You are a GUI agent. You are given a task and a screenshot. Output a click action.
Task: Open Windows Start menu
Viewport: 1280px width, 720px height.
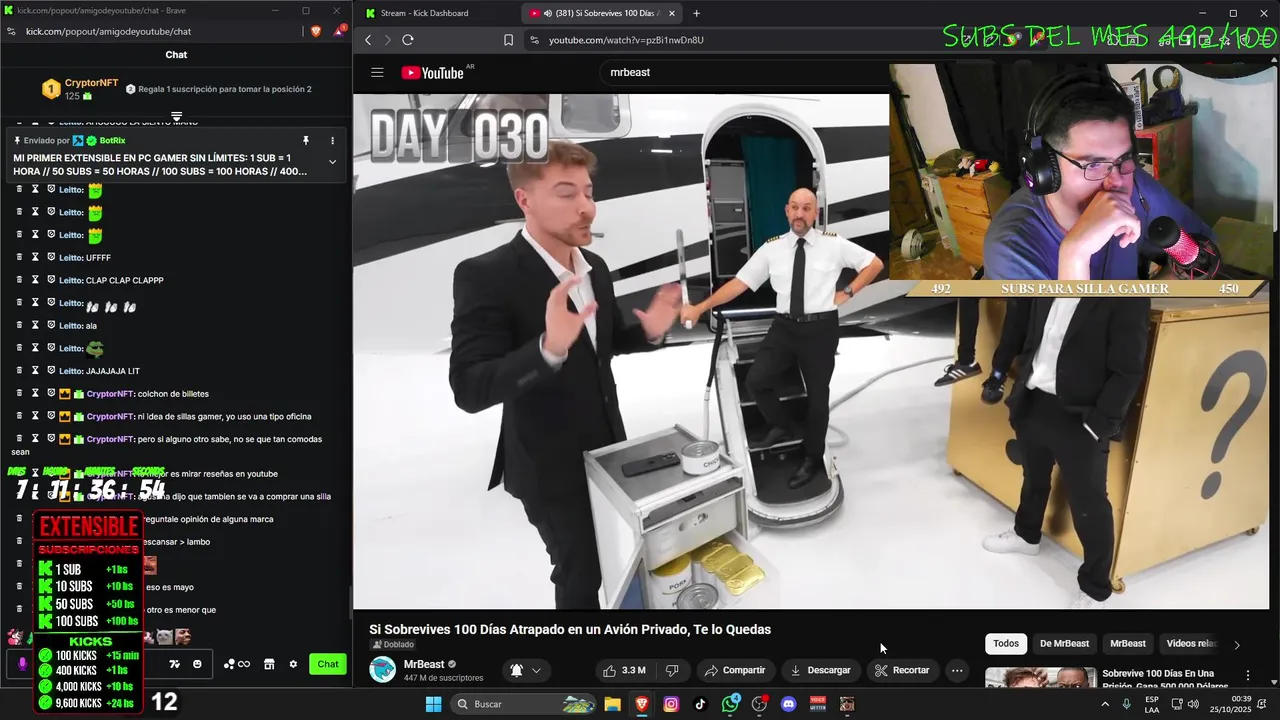[433, 704]
